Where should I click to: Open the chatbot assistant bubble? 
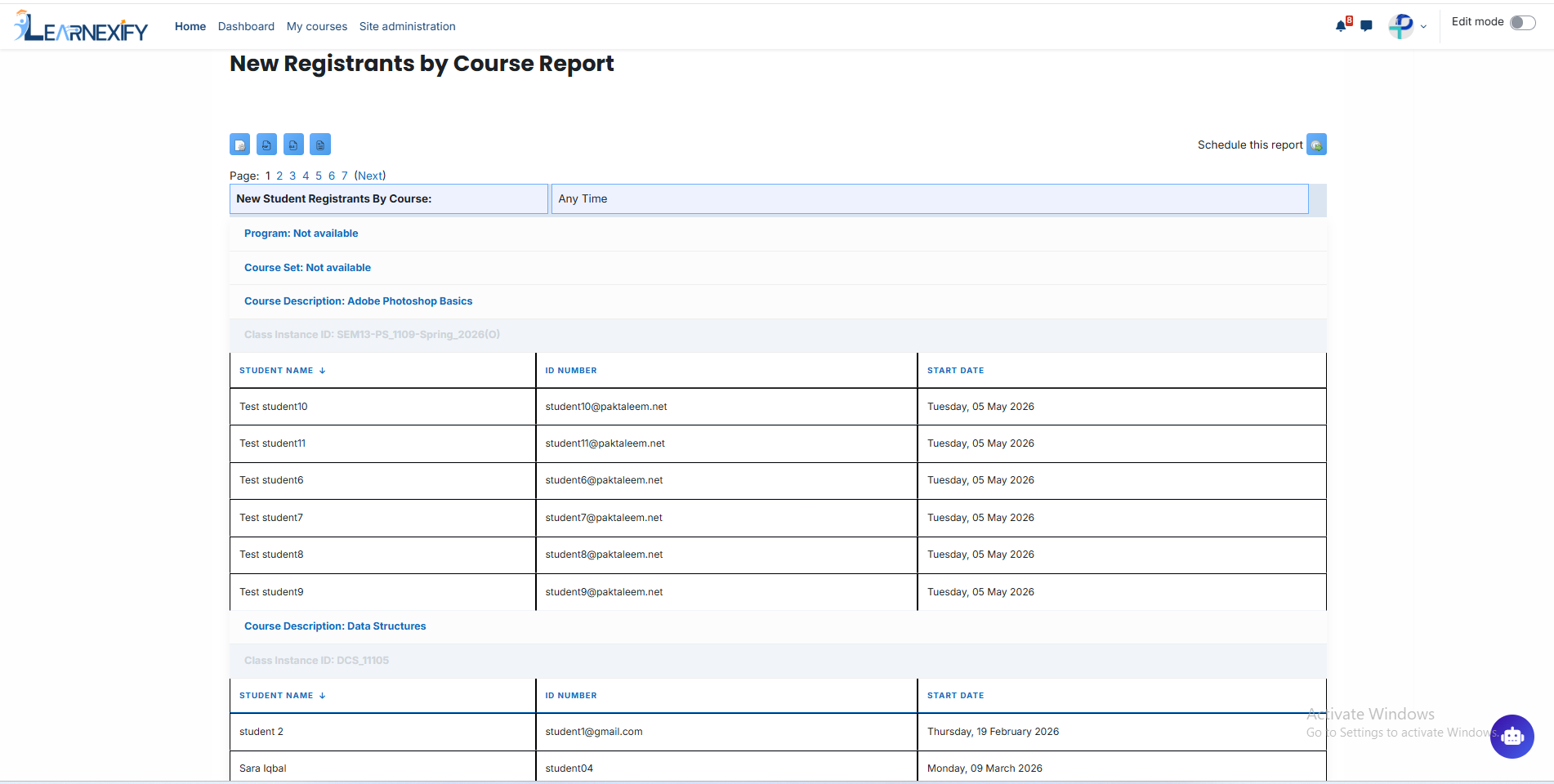pyautogui.click(x=1512, y=737)
